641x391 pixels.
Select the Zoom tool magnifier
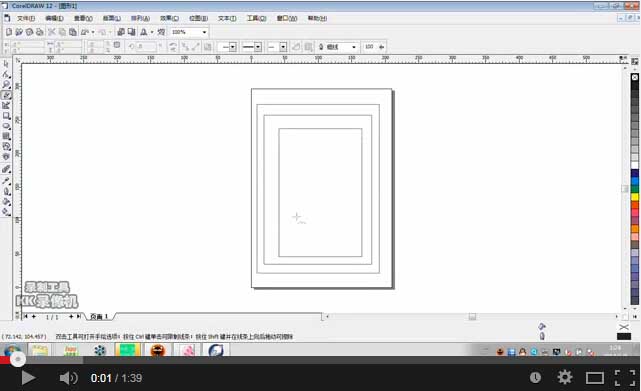click(6, 85)
